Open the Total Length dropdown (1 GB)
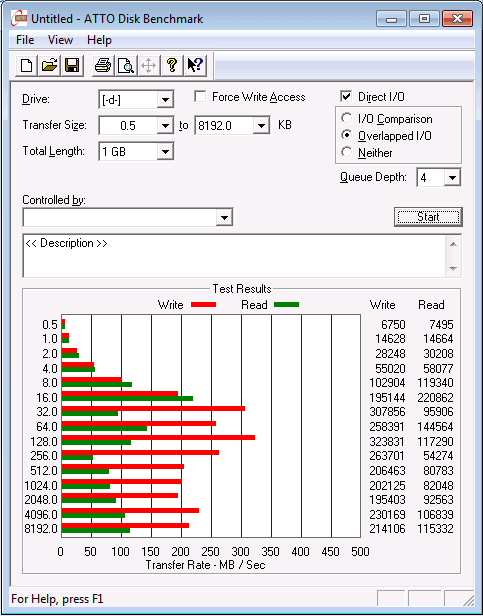Screen dimensions: 483x616 [x=165, y=152]
